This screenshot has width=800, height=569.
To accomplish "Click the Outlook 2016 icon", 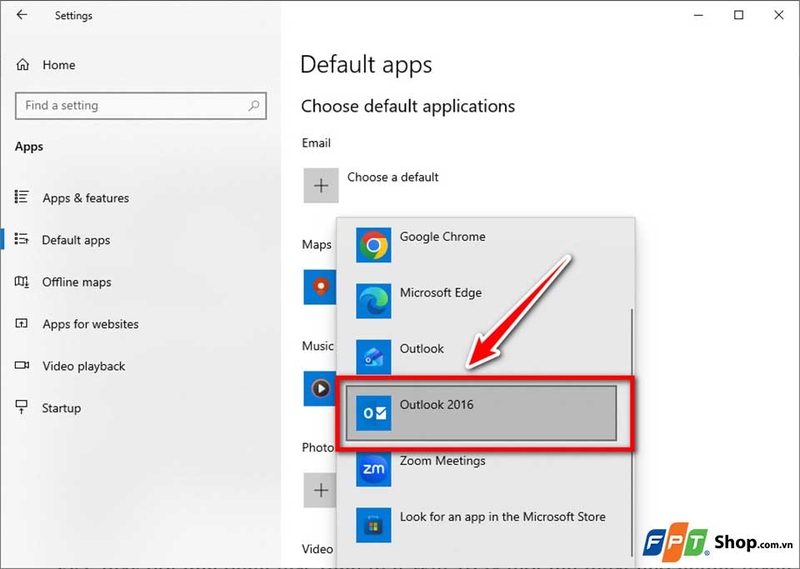I will [373, 413].
